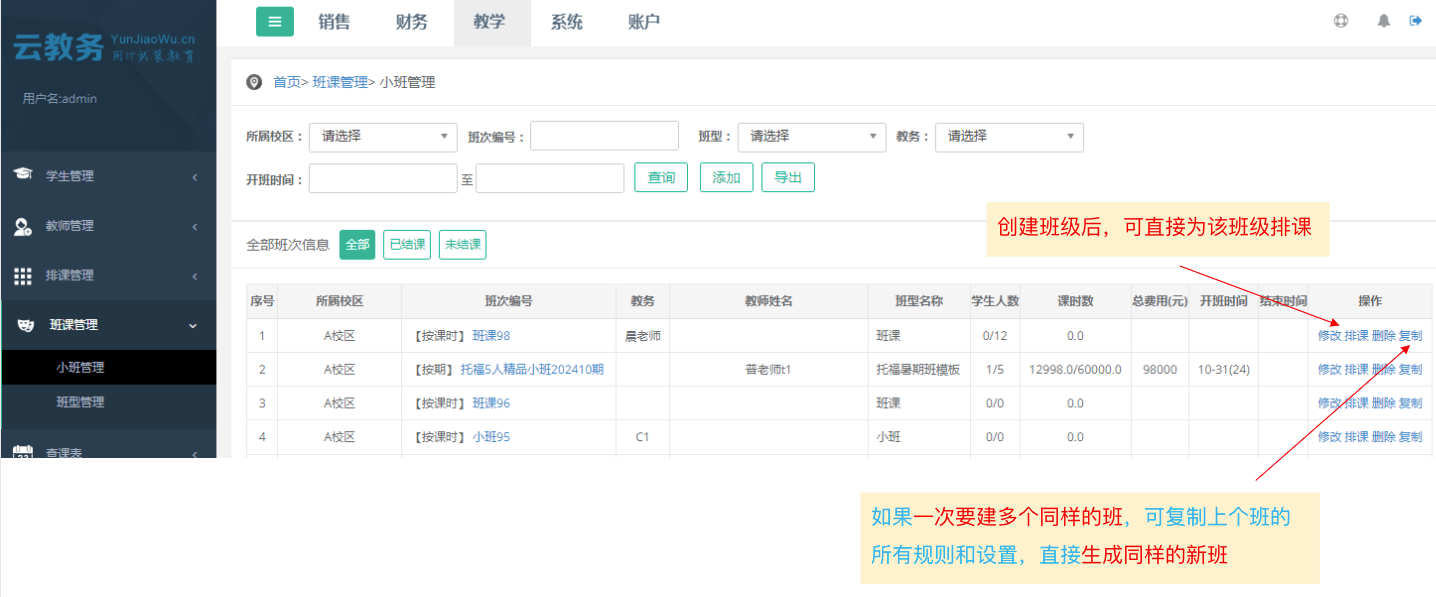
Task: Click the 导出 button
Action: (788, 178)
